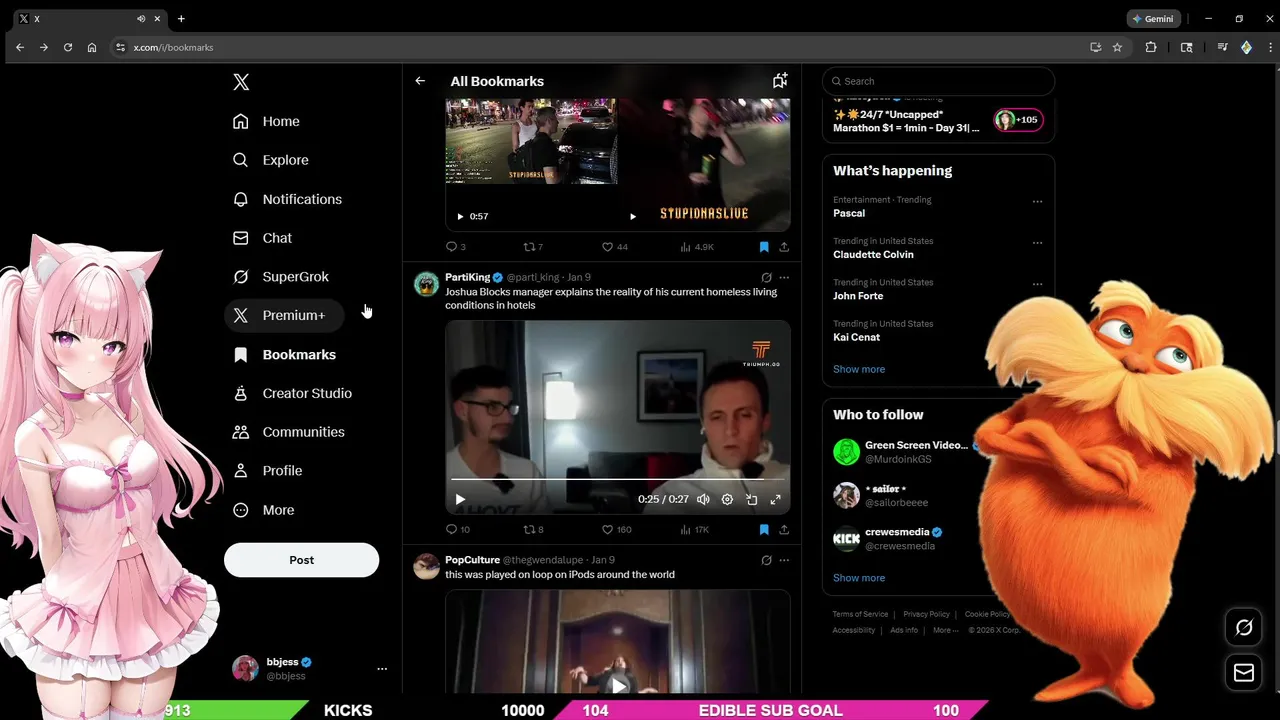Expand PartiKing video to fullscreen
The width and height of the screenshot is (1280, 720).
pos(775,499)
